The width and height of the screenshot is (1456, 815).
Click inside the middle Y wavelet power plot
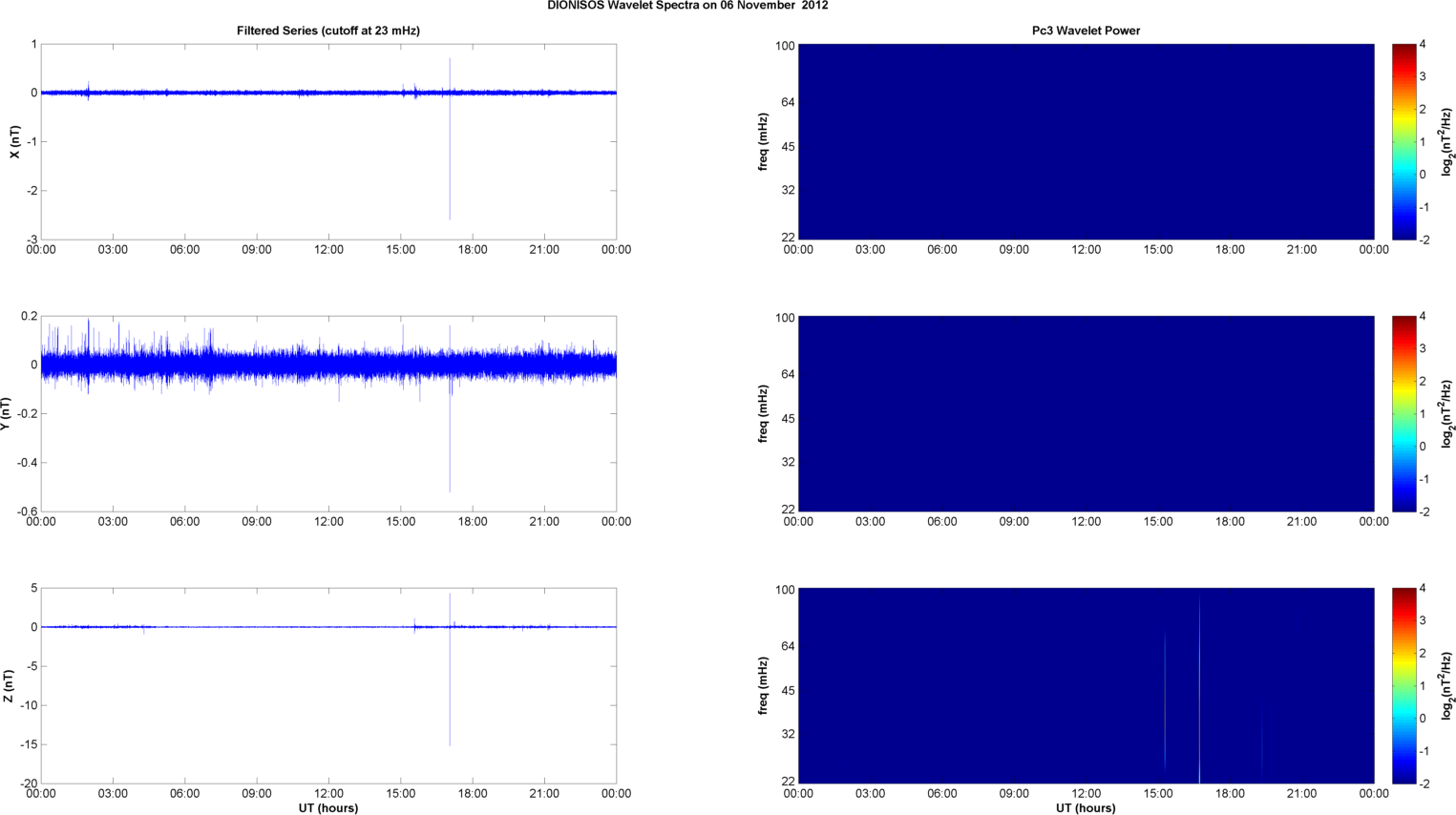(x=1086, y=414)
